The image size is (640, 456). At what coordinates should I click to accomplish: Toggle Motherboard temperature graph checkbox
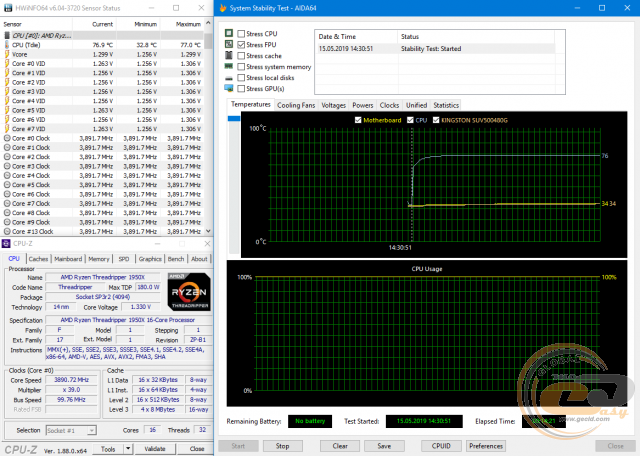[x=358, y=120]
